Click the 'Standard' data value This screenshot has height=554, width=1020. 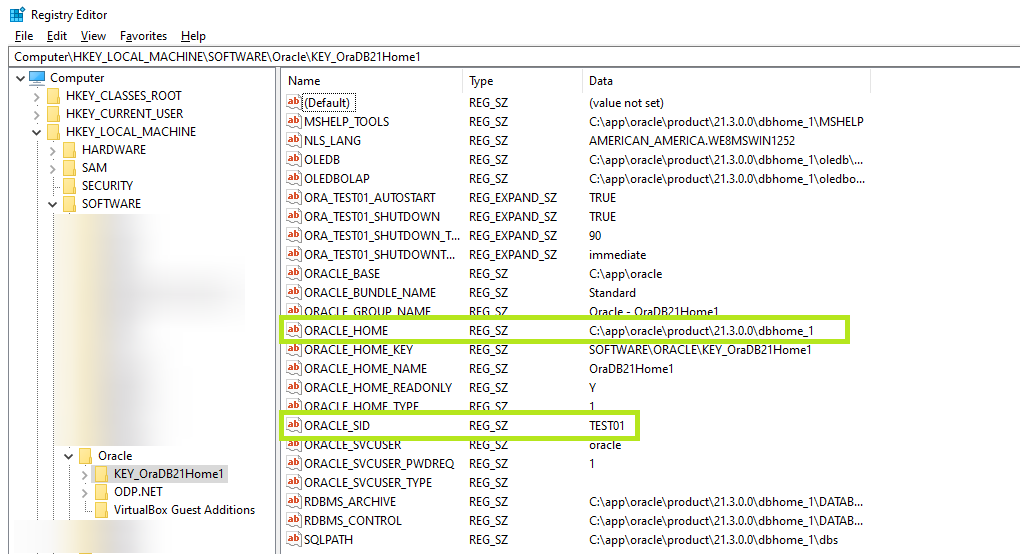pyautogui.click(x=612, y=293)
